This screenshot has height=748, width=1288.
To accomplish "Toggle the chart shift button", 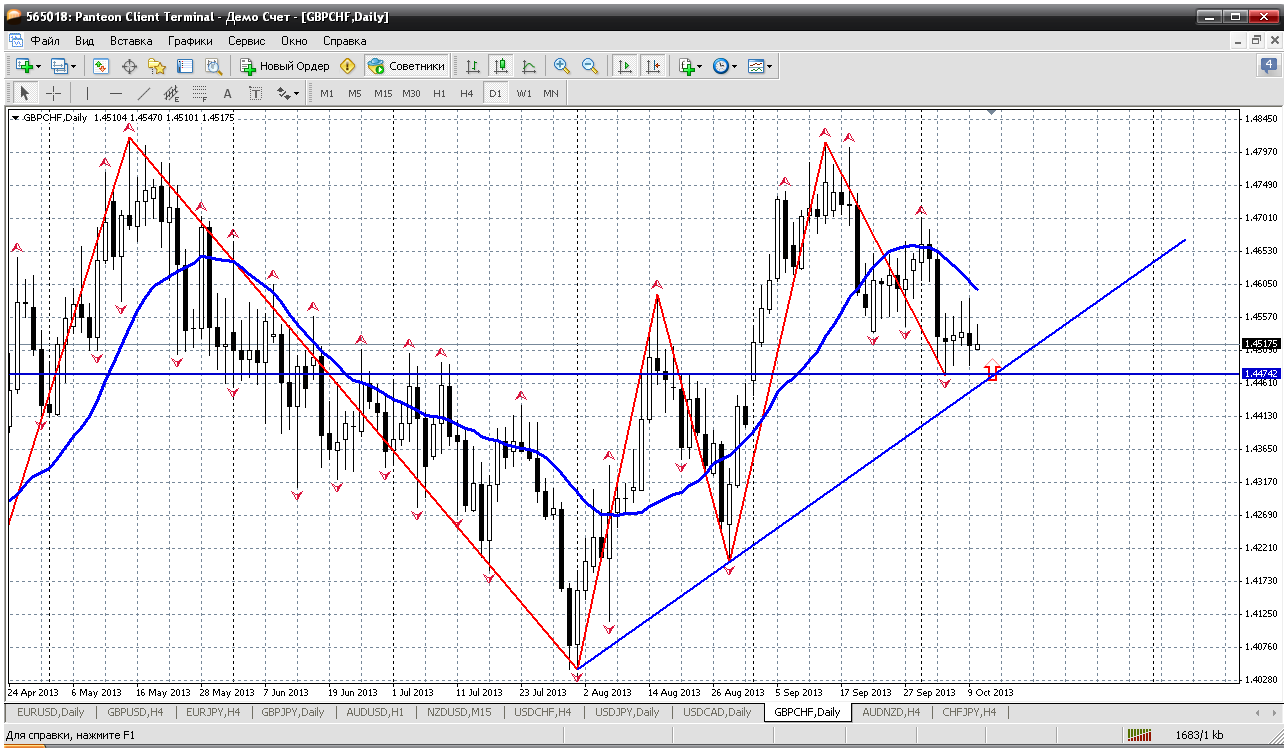I will [x=653, y=66].
